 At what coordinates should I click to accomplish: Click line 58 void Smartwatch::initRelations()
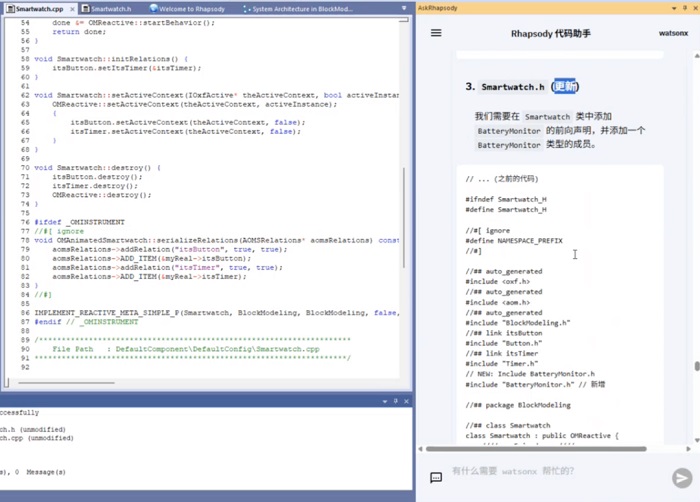click(x=111, y=59)
